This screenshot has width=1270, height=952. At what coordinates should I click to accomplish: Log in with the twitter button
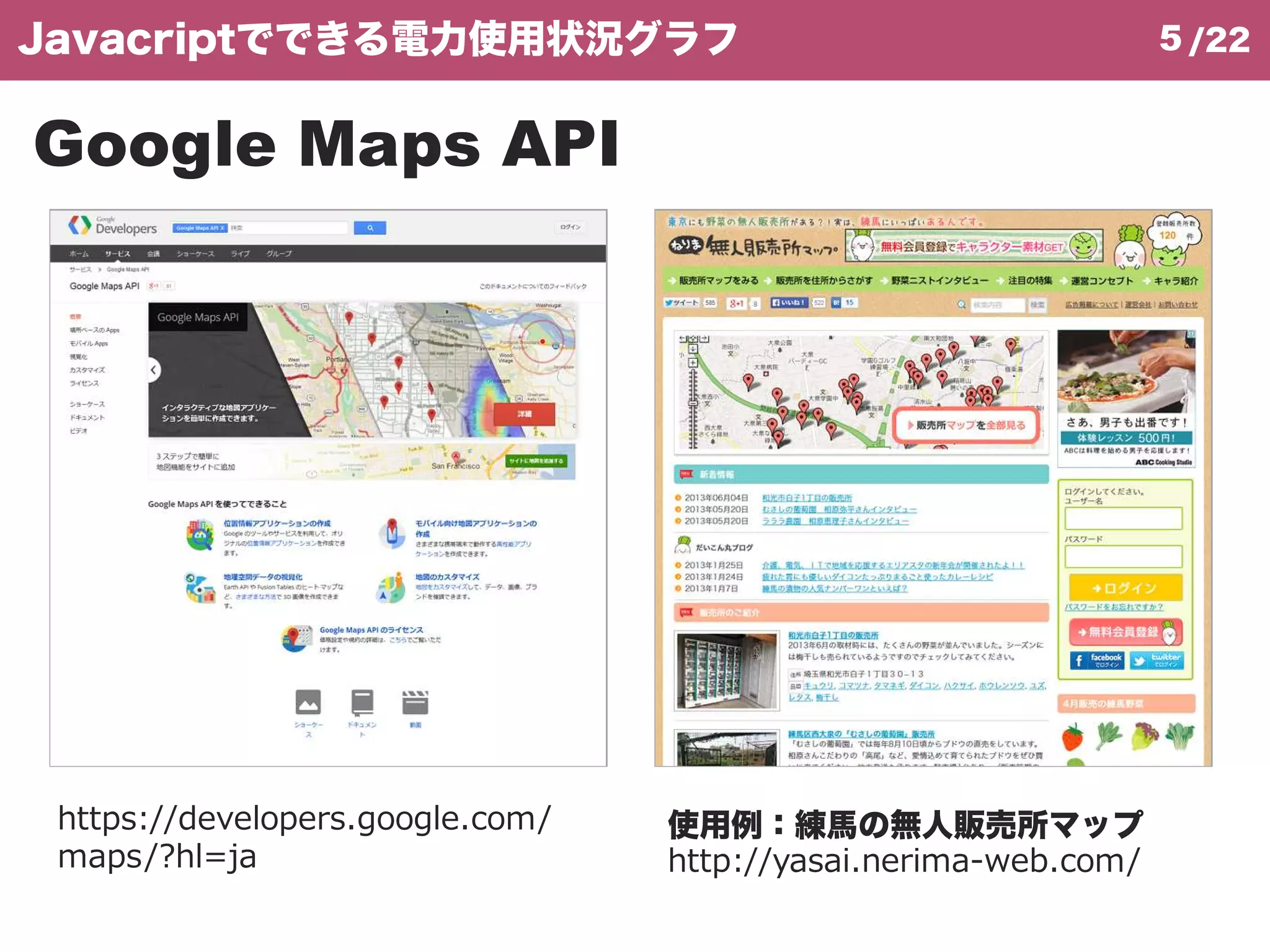coord(1157,660)
